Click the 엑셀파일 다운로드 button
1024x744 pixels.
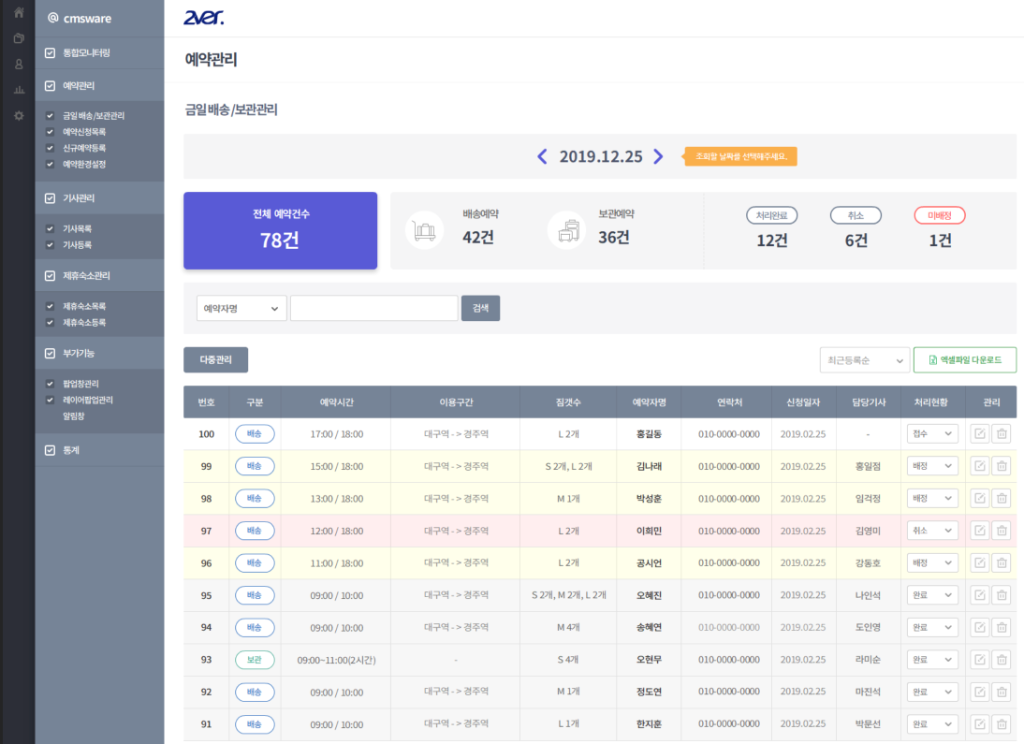tap(965, 360)
